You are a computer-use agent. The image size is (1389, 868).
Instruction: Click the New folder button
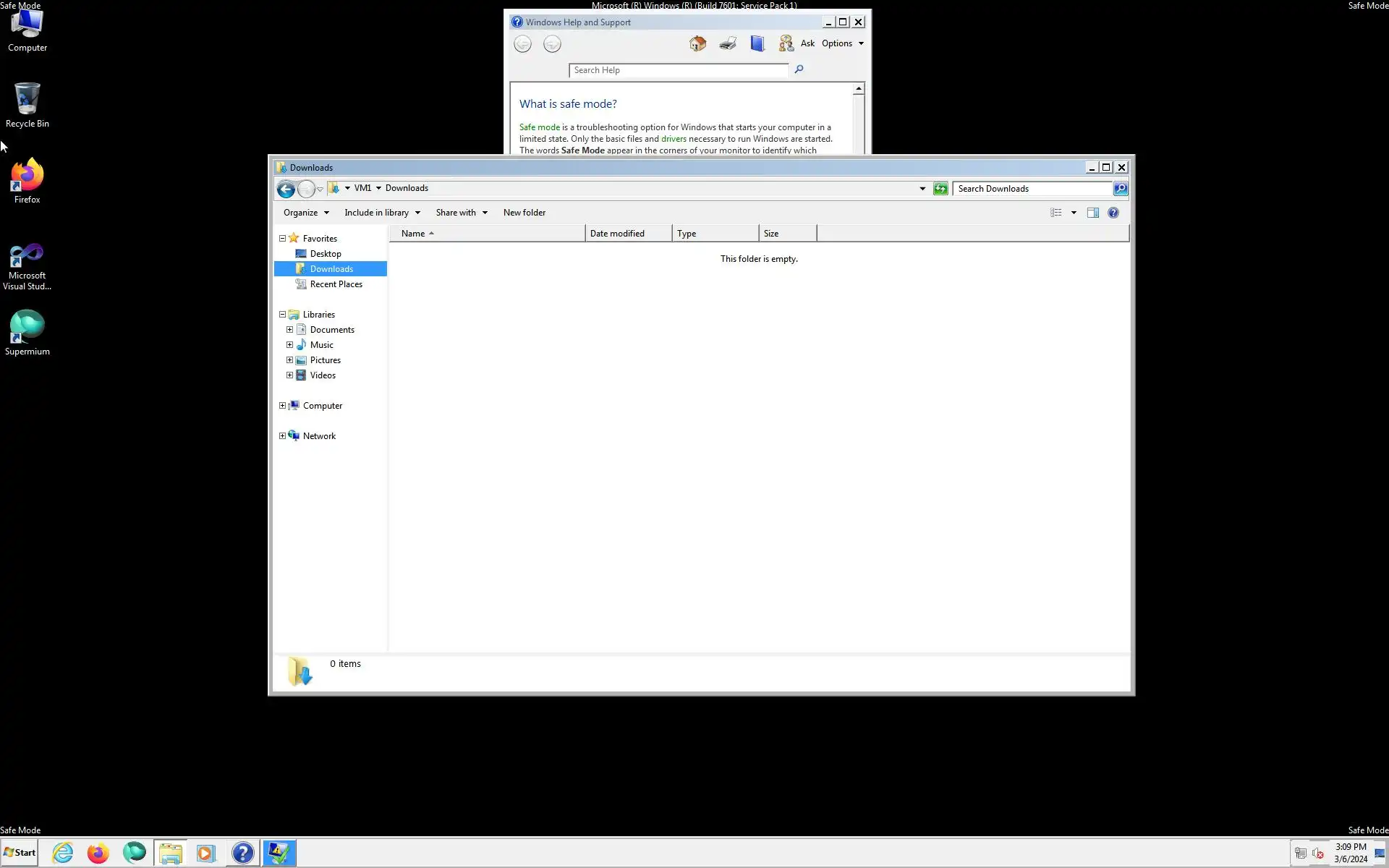(x=524, y=213)
